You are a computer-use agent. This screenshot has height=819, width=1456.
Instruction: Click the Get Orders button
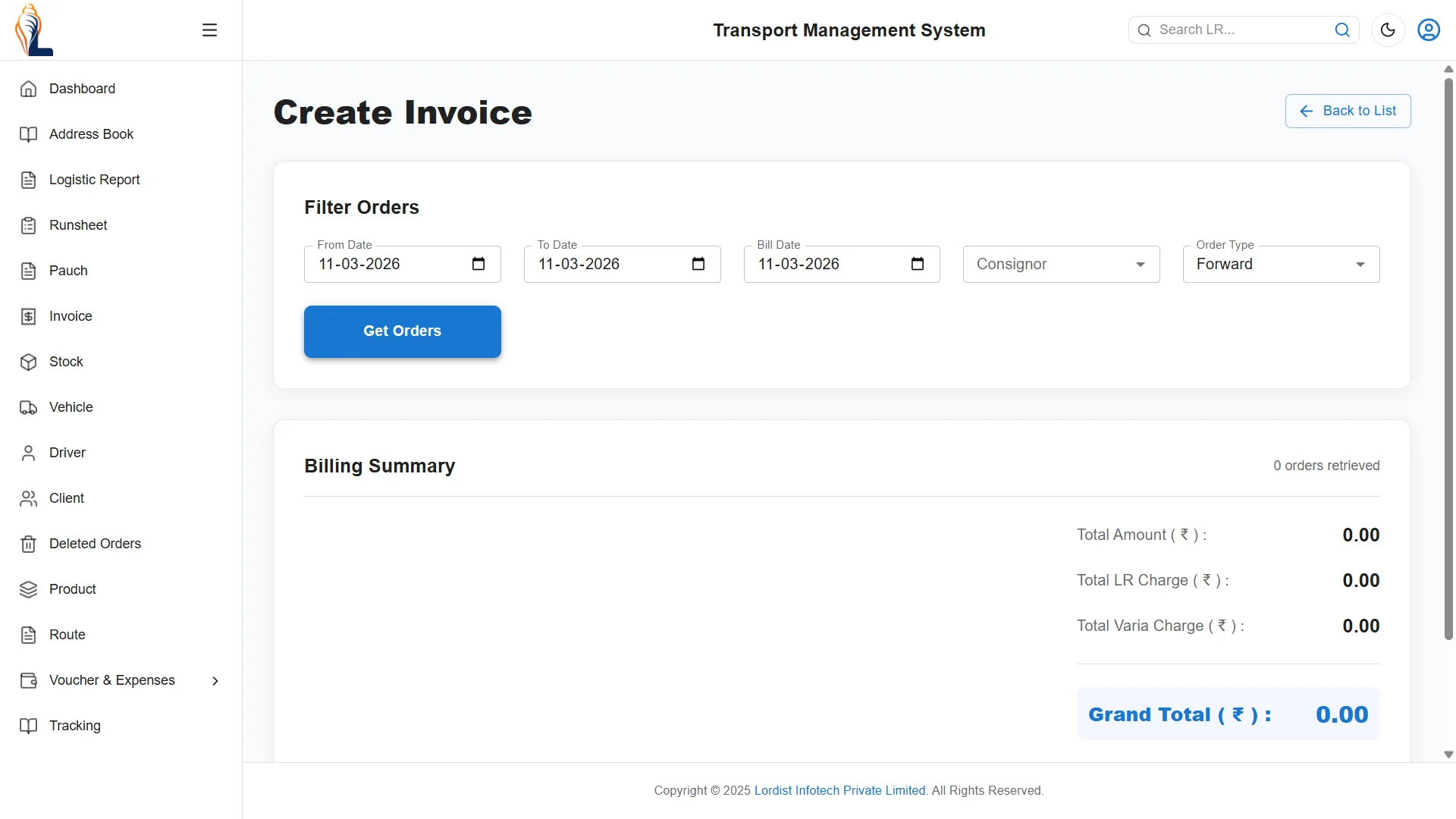coord(402,331)
